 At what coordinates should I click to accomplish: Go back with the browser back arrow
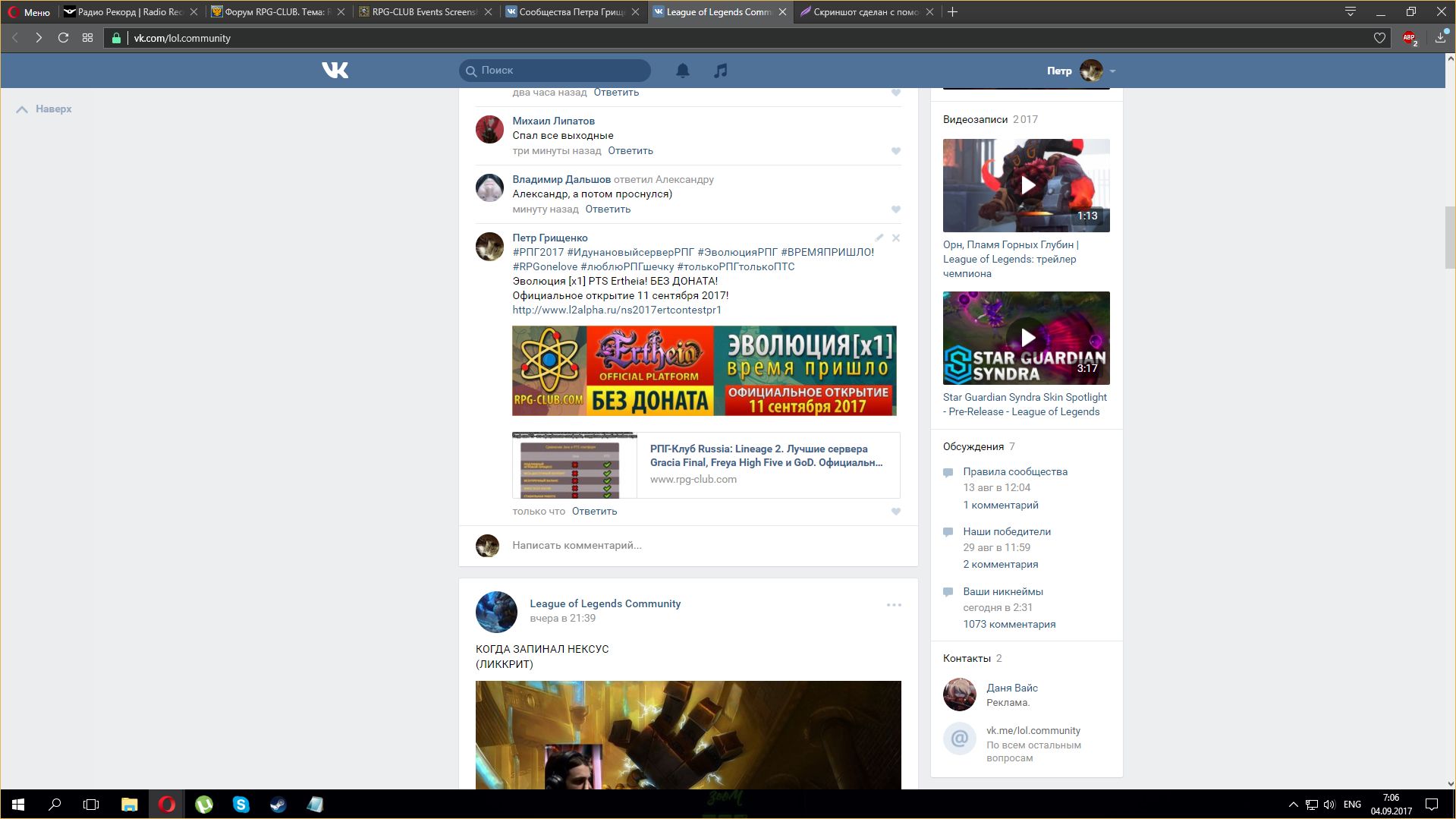click(14, 38)
